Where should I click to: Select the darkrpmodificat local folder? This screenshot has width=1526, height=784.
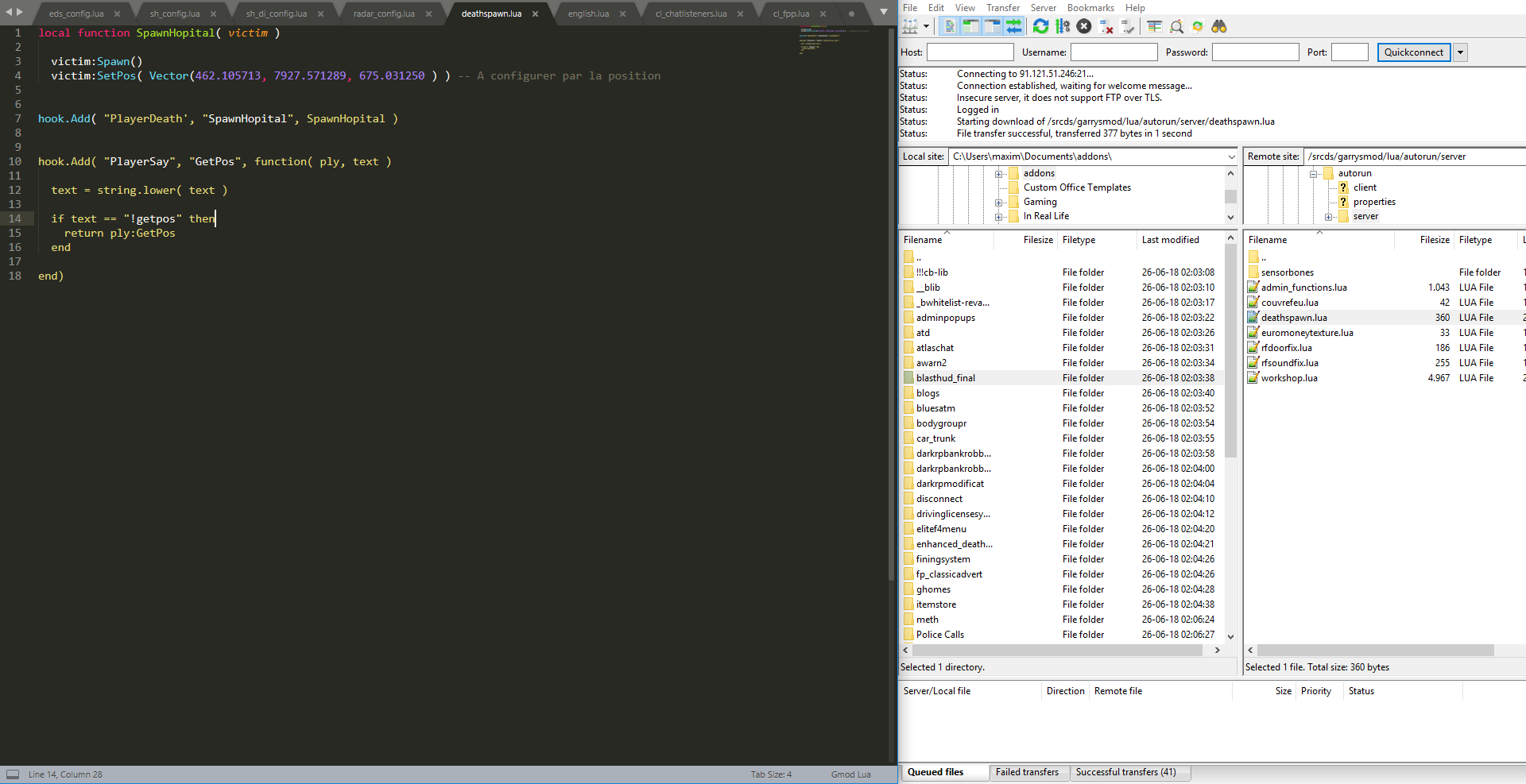pyautogui.click(x=950, y=484)
